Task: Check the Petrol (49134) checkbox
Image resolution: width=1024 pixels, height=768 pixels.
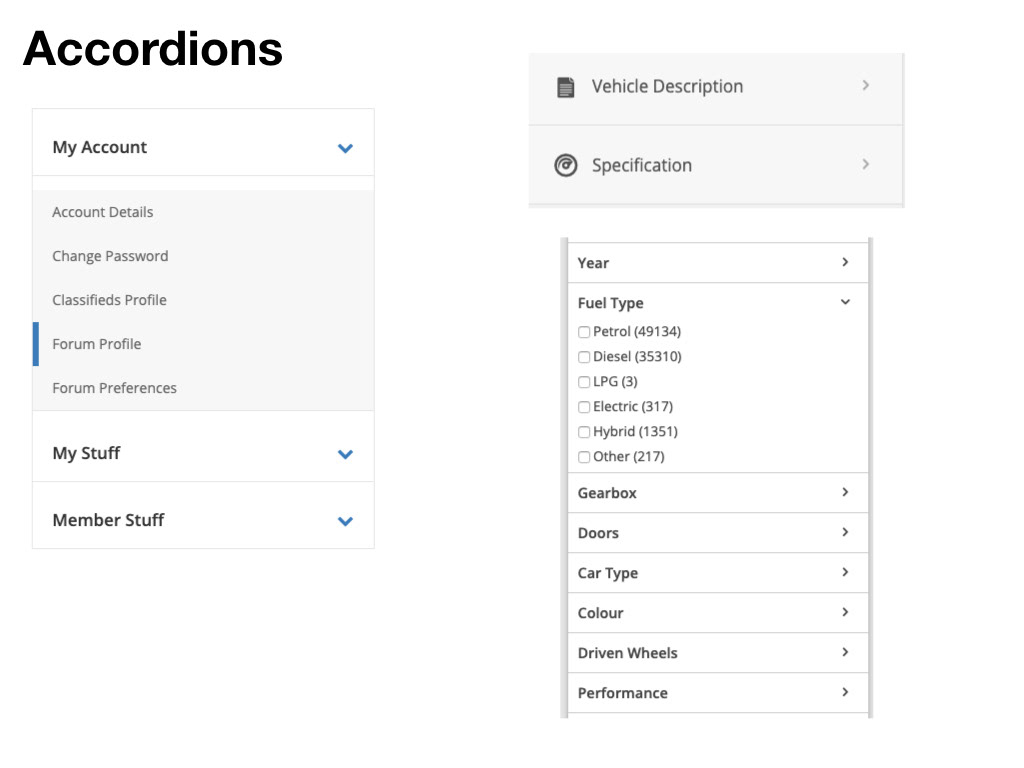Action: pos(584,332)
